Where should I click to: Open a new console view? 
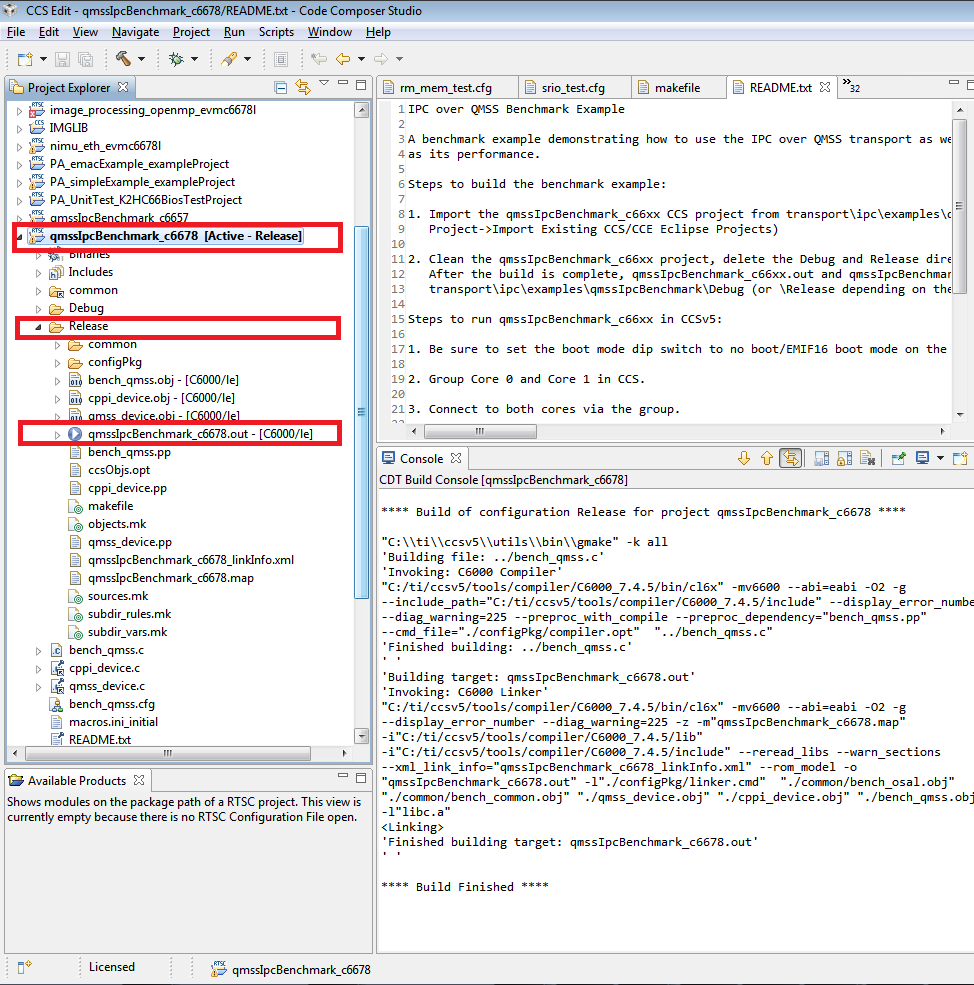(960, 459)
